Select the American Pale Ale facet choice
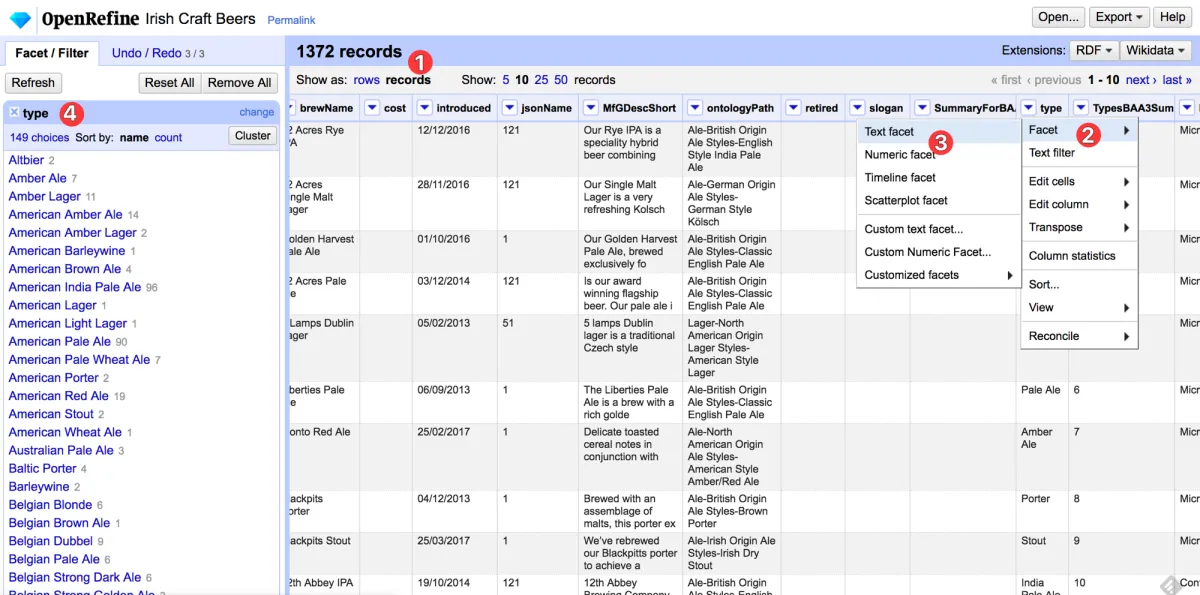 (60, 342)
